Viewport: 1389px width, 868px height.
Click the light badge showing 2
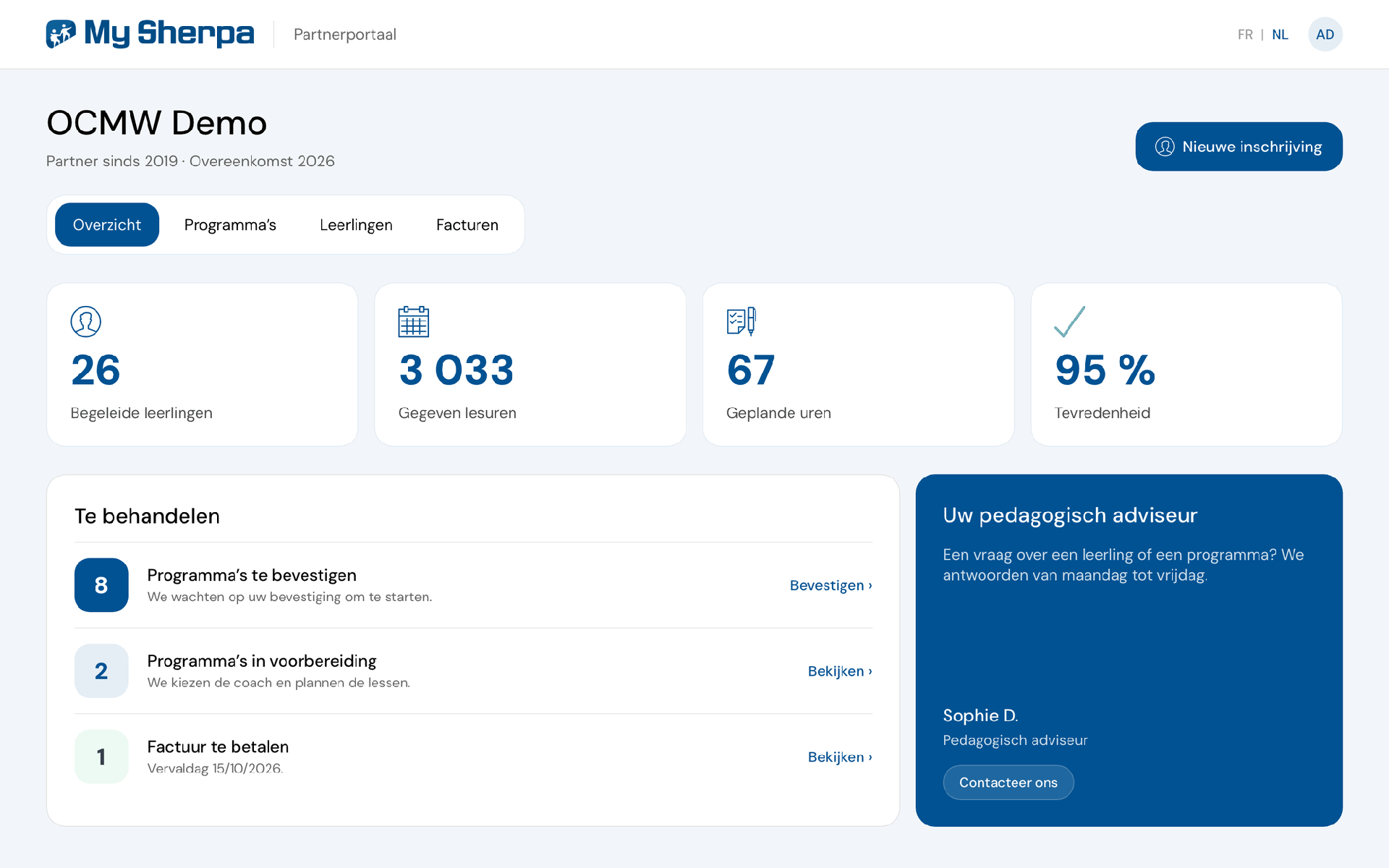click(101, 671)
